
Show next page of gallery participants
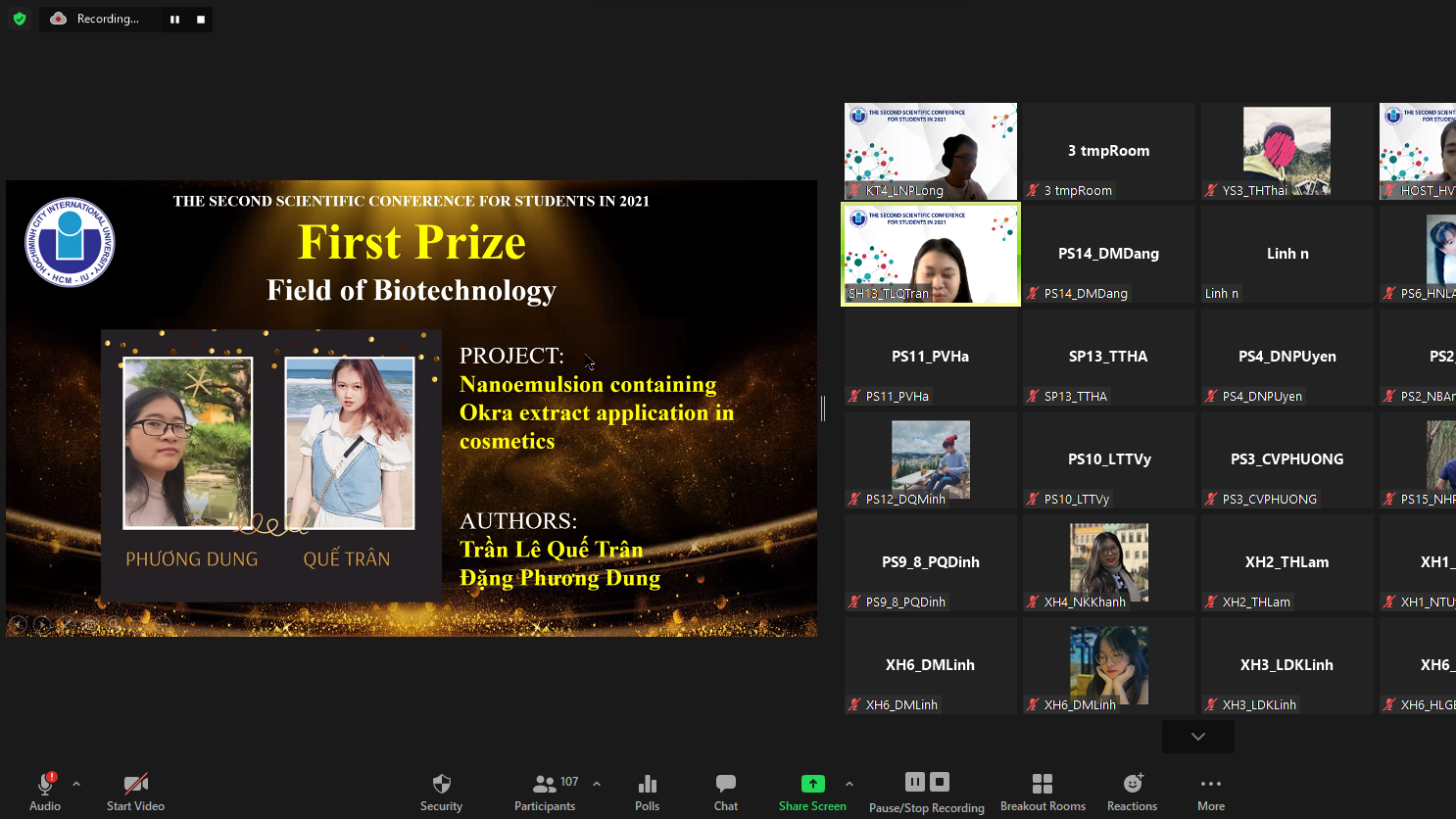click(1197, 737)
